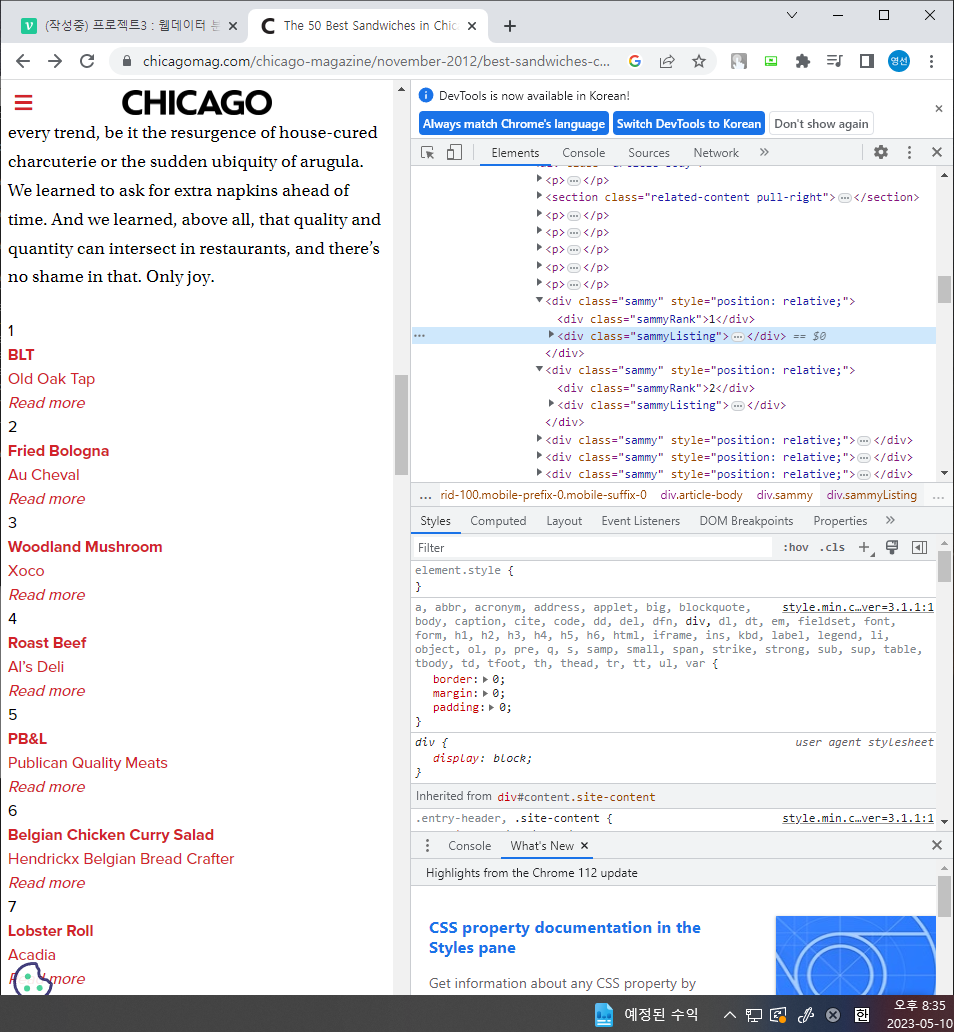Show more Styles pane tabs chevron
Viewport: 954px width, 1032px height.
click(x=890, y=520)
